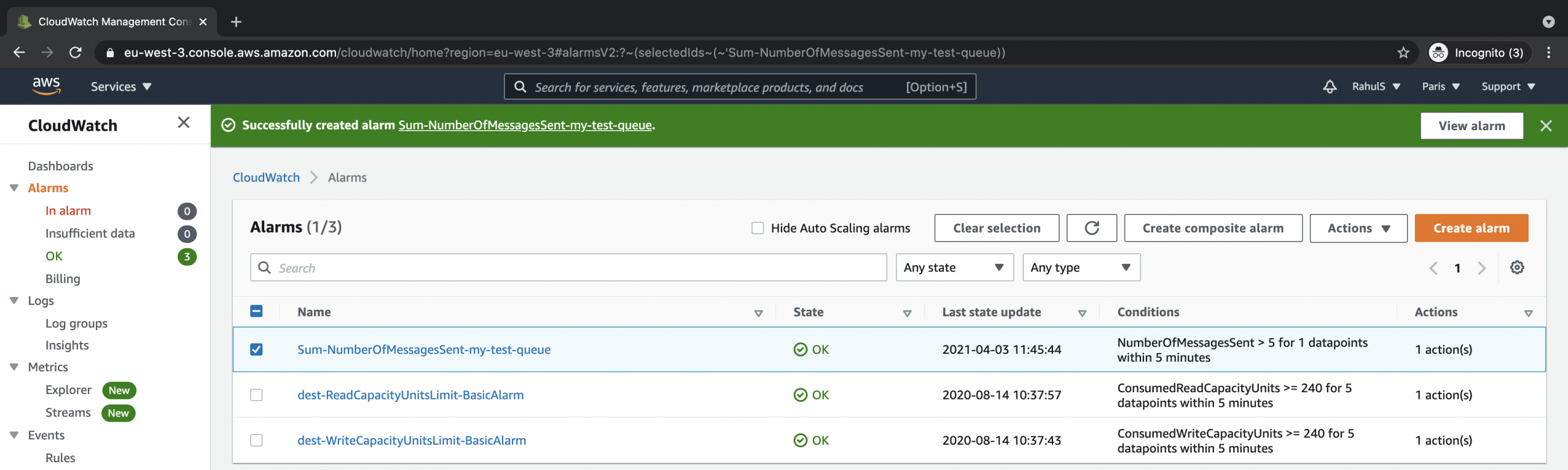Click the Clear selection button
The image size is (1568, 470).
pyautogui.click(x=996, y=228)
